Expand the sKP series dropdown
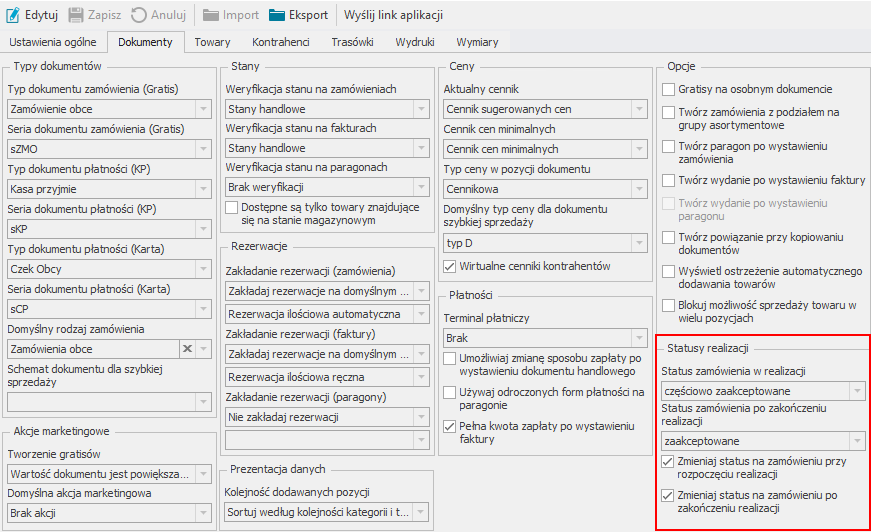Viewport: 871px width, 532px height. point(203,229)
